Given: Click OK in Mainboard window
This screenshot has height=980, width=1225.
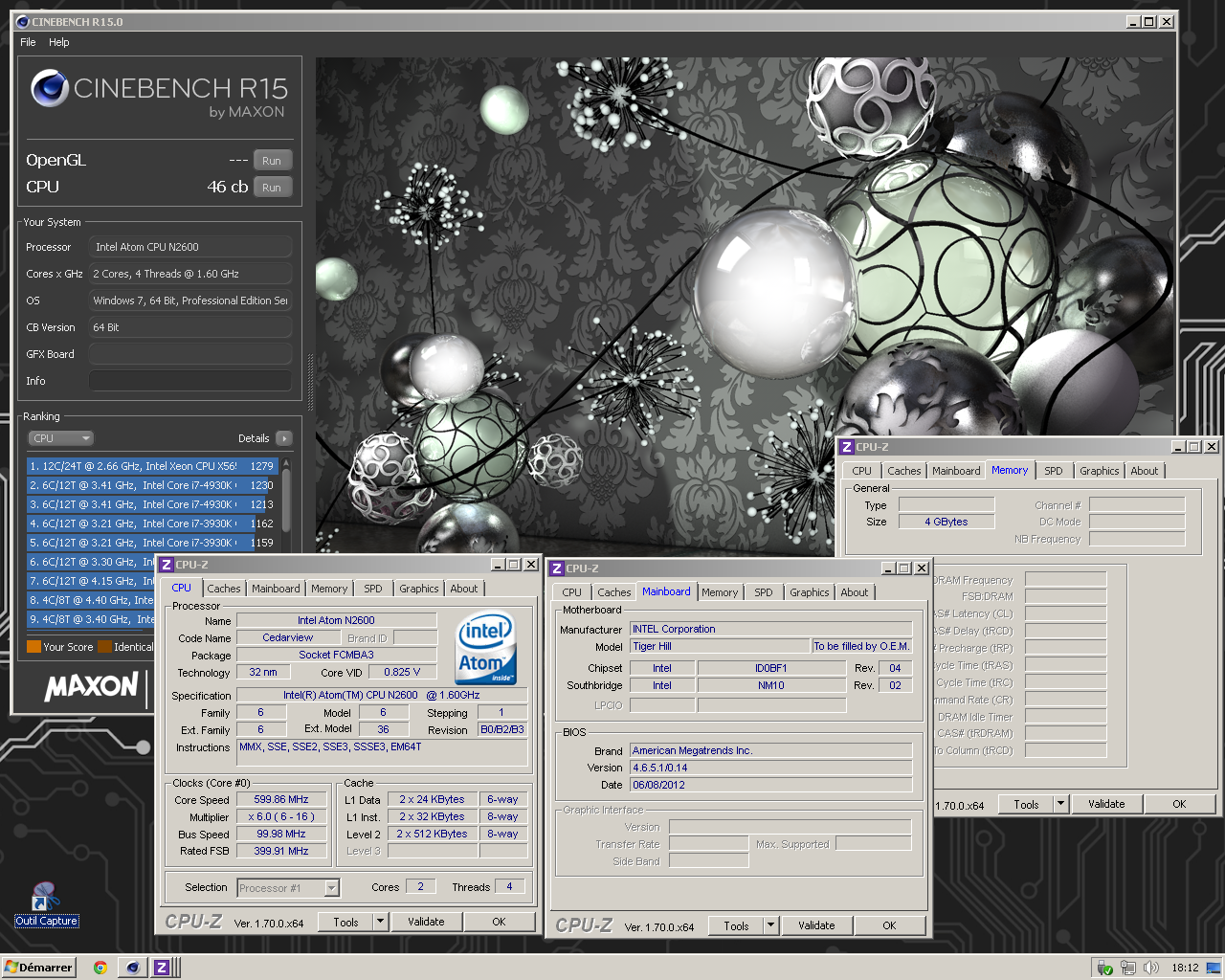Looking at the screenshot, I should pos(889,925).
